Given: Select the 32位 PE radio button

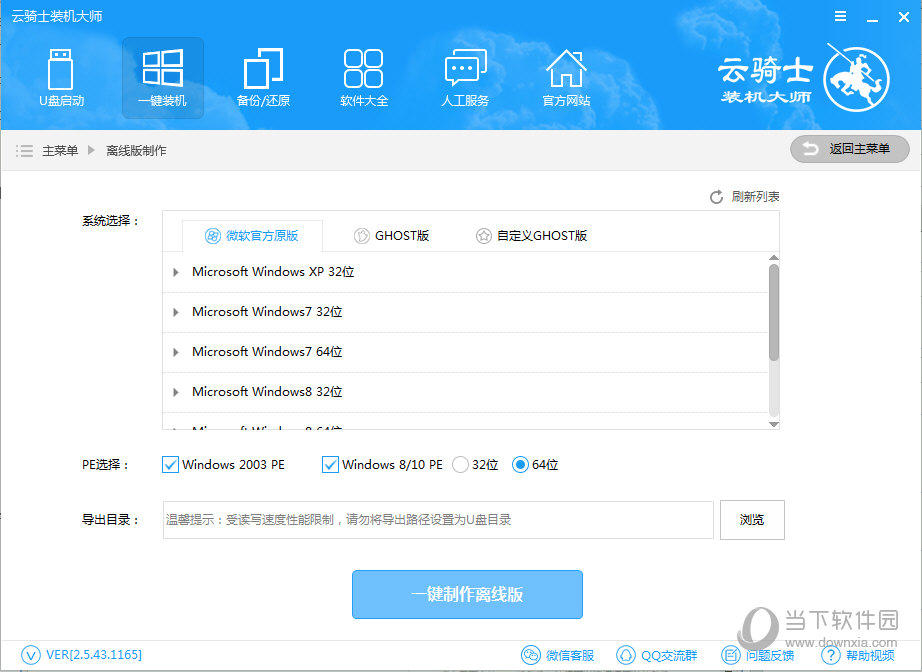Looking at the screenshot, I should tap(461, 464).
